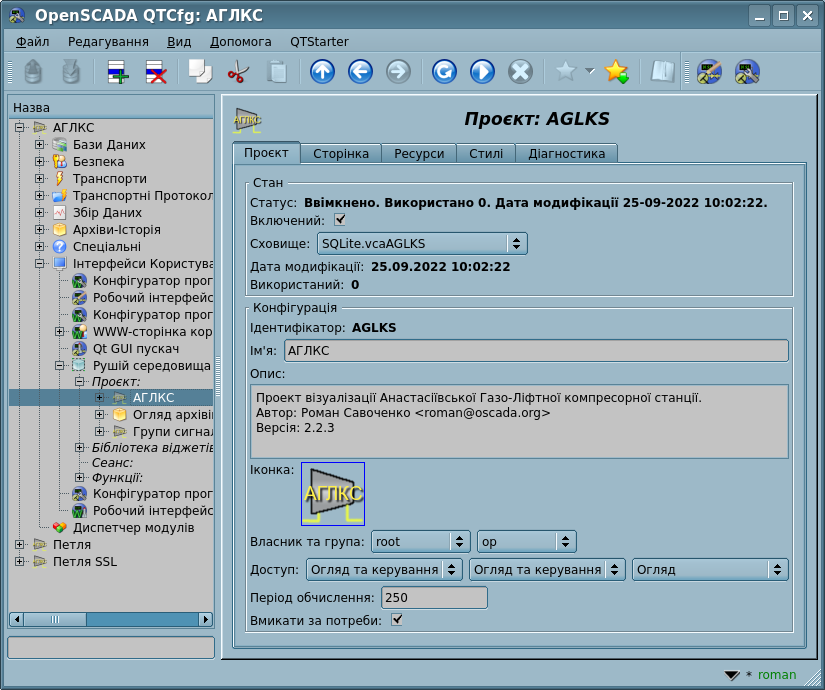Click the AGLKS project icon image

click(333, 494)
